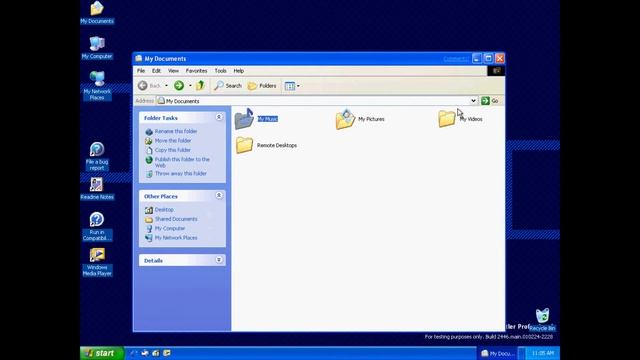Image resolution: width=640 pixels, height=360 pixels.
Task: Open the File menu
Action: coord(141,71)
